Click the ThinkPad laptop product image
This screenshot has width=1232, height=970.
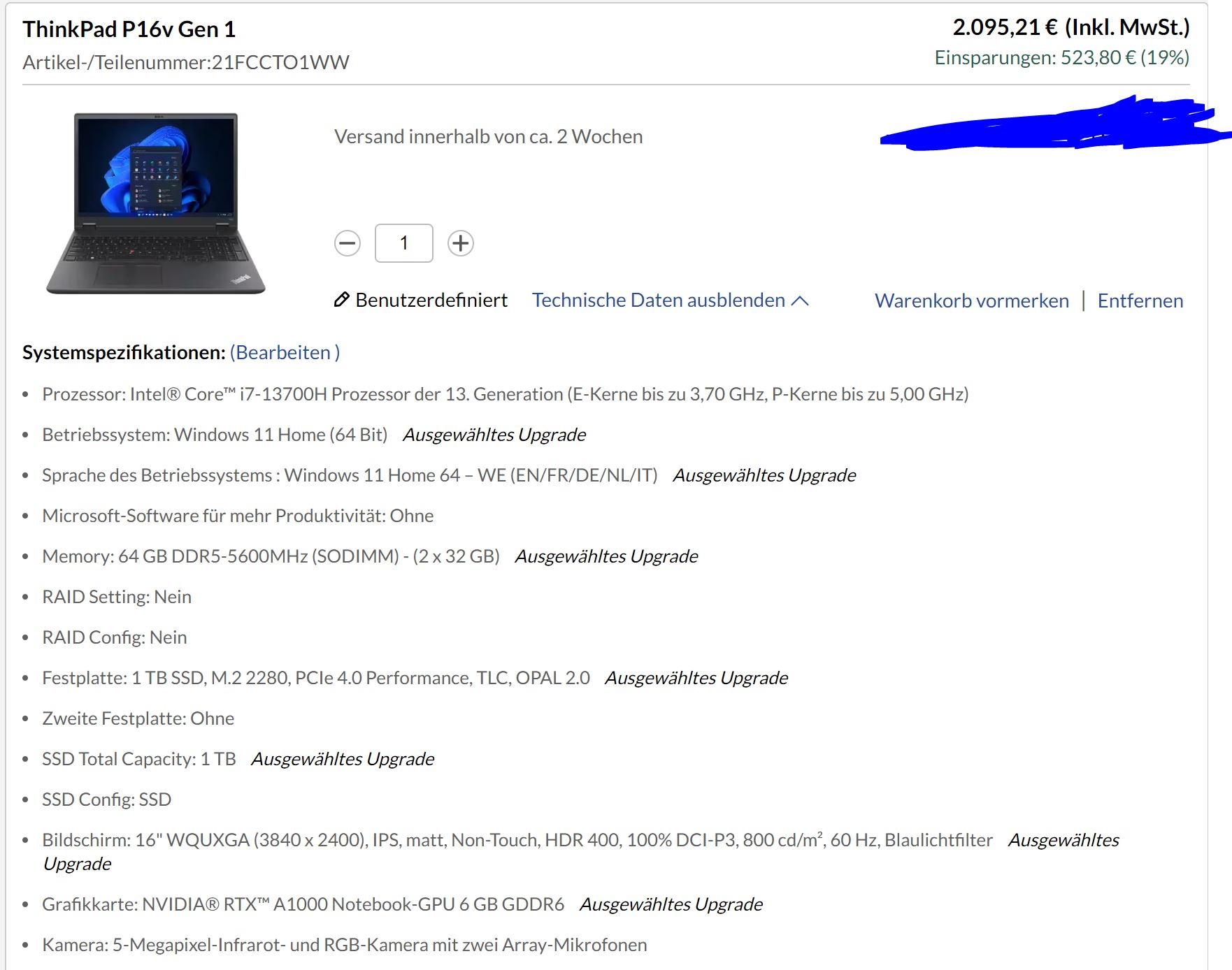pyautogui.click(x=156, y=203)
